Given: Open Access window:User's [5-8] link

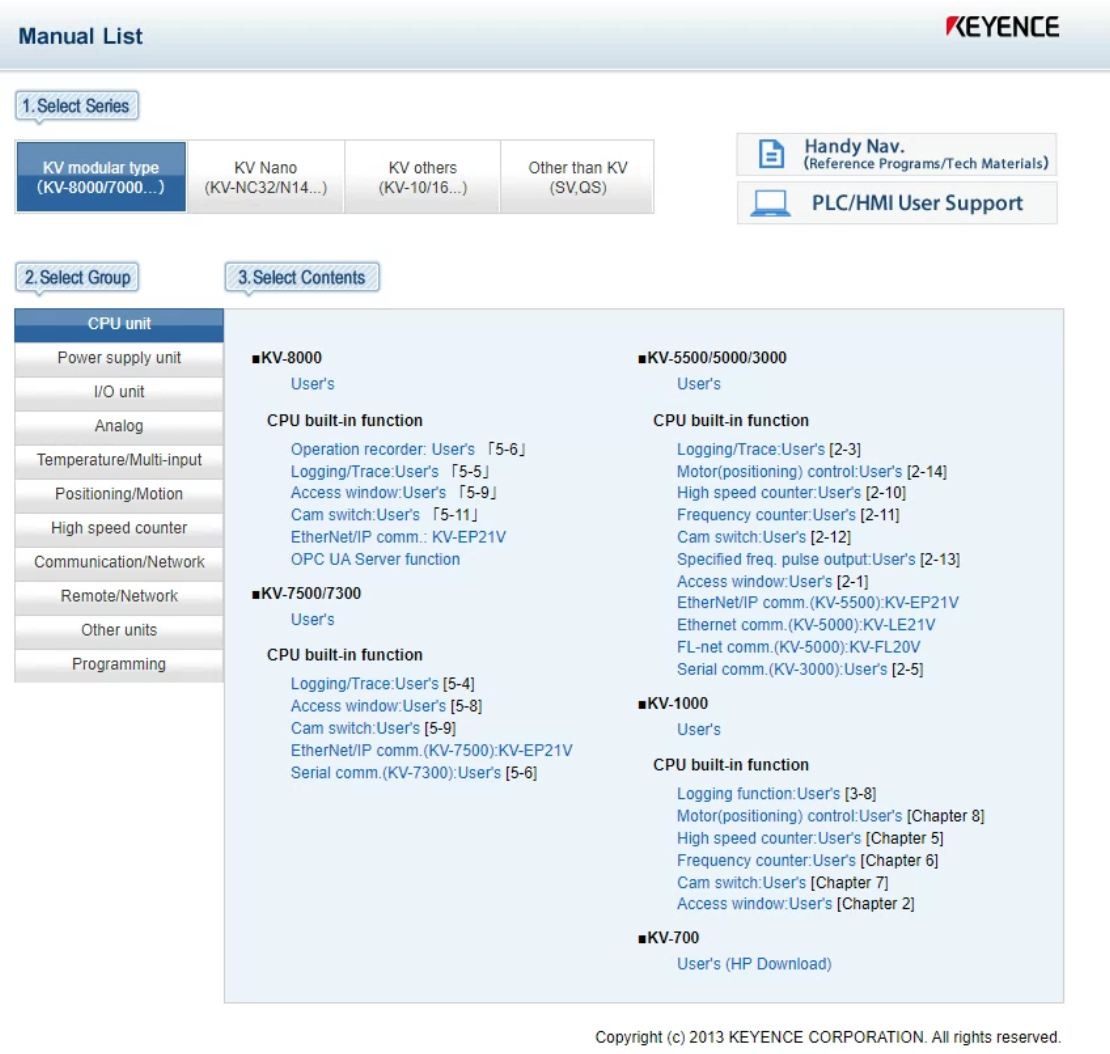Looking at the screenshot, I should click(x=368, y=706).
